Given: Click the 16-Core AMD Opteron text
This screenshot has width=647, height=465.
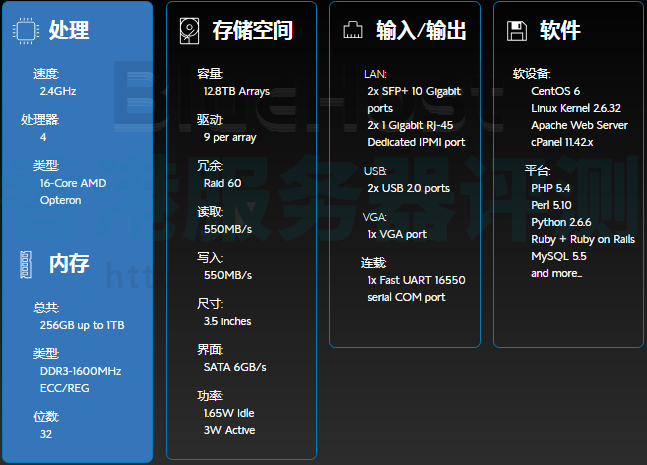Looking at the screenshot, I should (x=72, y=192).
